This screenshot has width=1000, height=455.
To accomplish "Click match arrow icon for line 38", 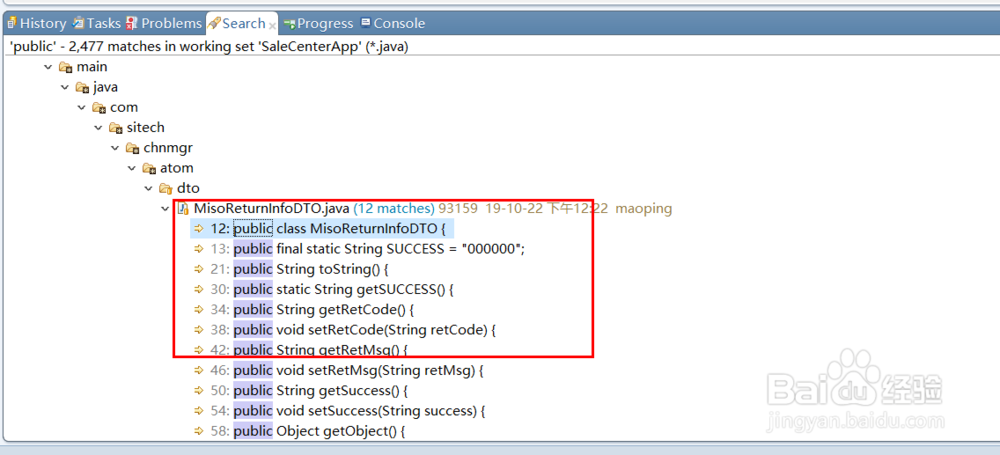I will coord(200,330).
